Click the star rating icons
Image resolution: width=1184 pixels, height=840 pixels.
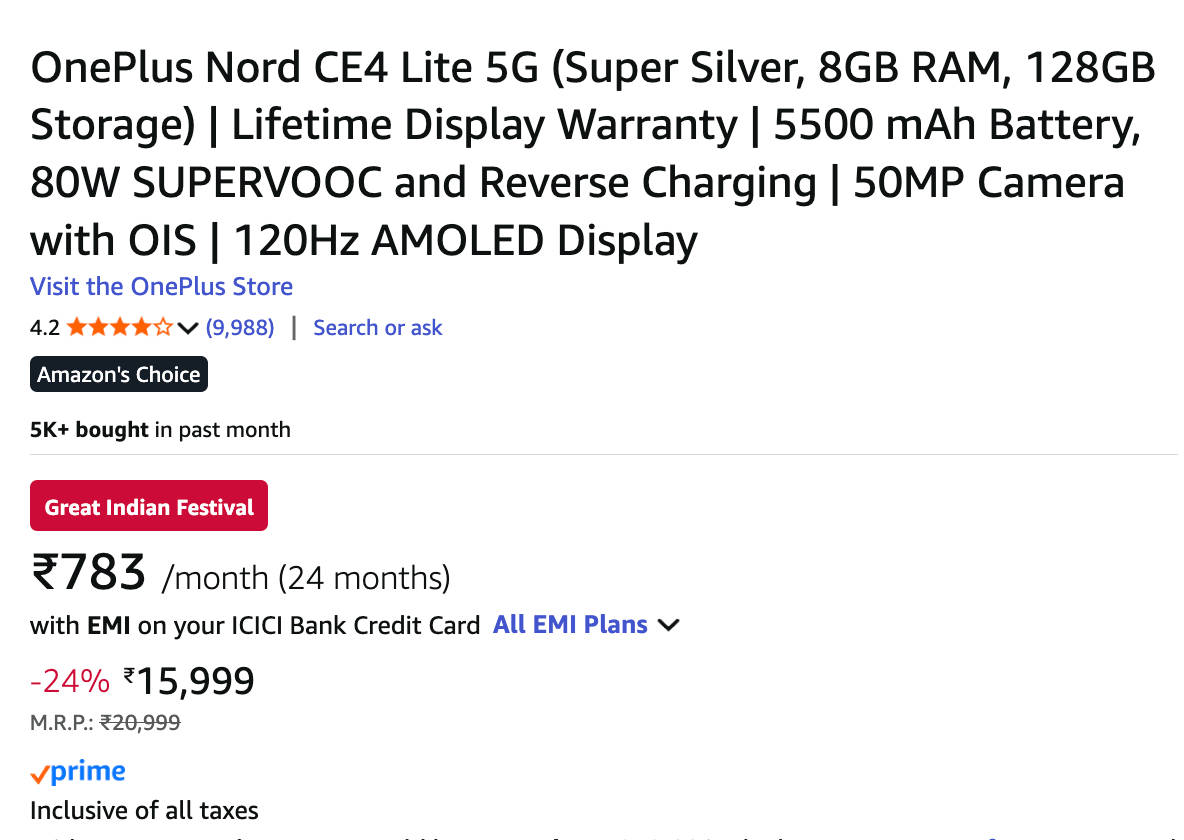tap(119, 328)
